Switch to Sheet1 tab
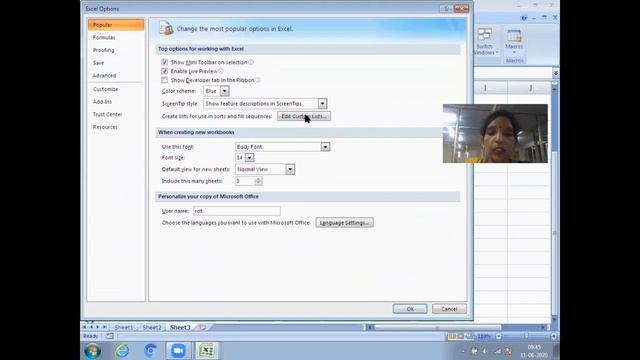This screenshot has height=360, width=640. pyautogui.click(x=124, y=327)
